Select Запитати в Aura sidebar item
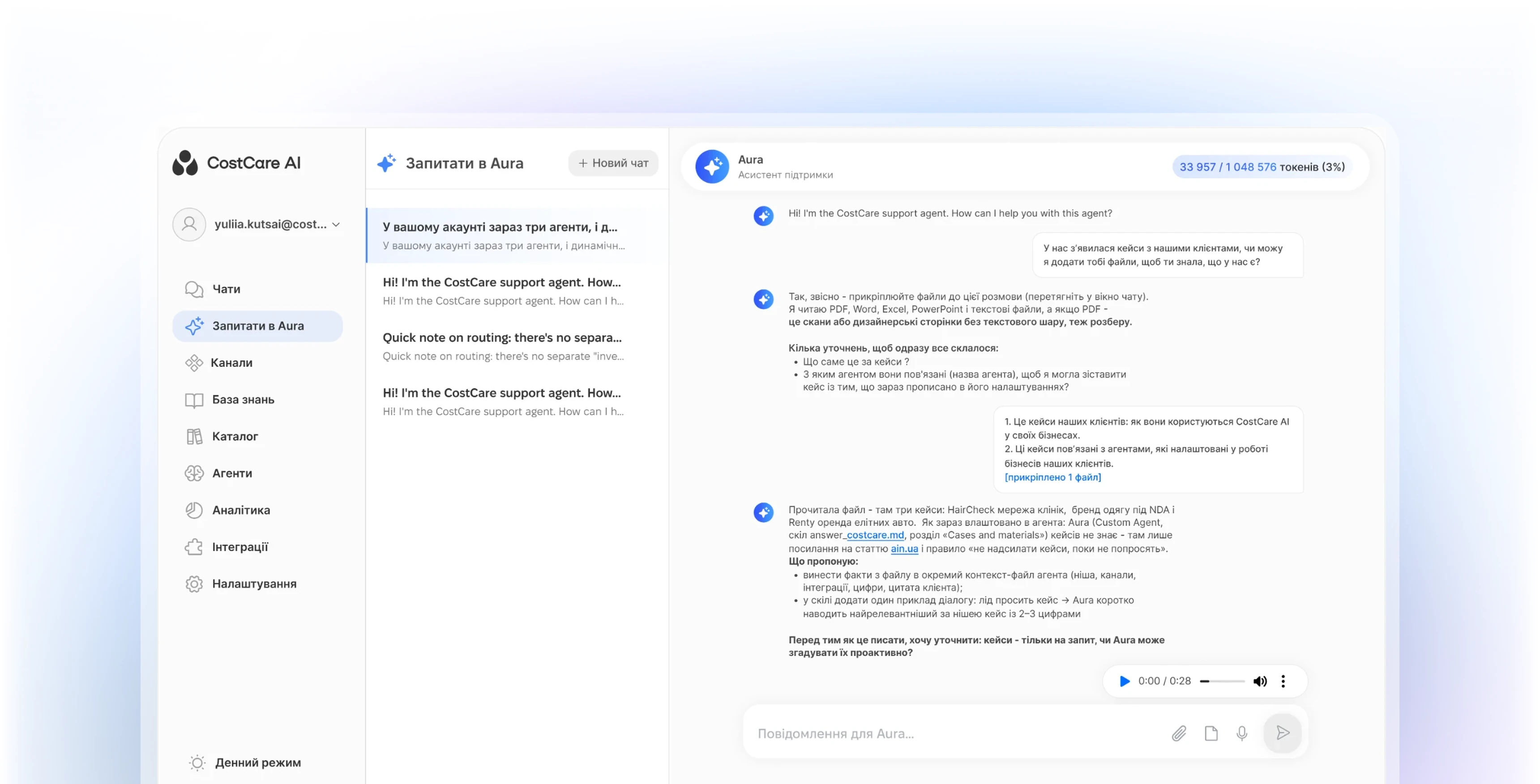This screenshot has width=1540, height=784. click(x=258, y=326)
